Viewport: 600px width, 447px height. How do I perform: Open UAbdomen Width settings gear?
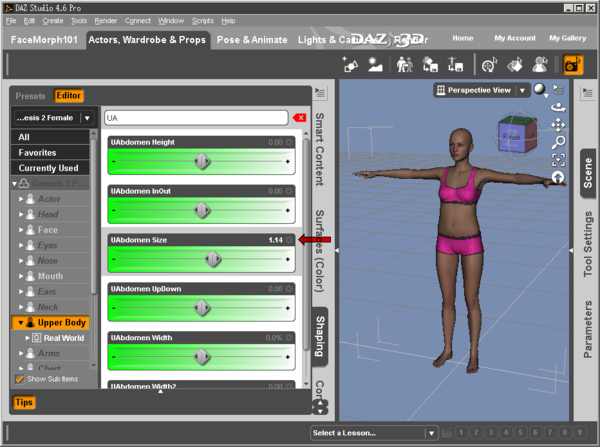pos(289,338)
